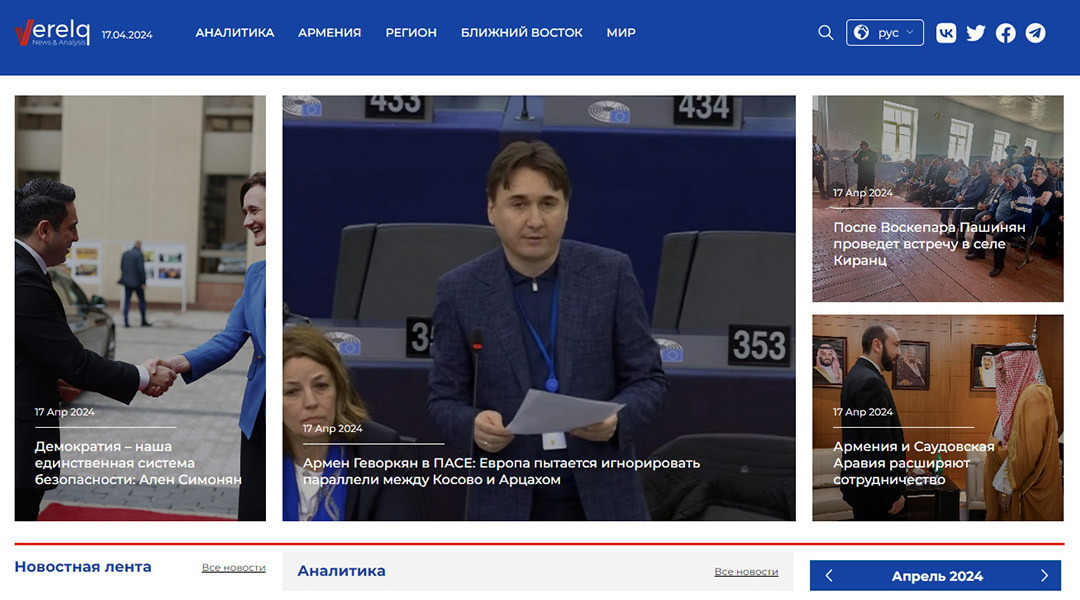Click Все новости link in Аналитика block

[x=746, y=572]
